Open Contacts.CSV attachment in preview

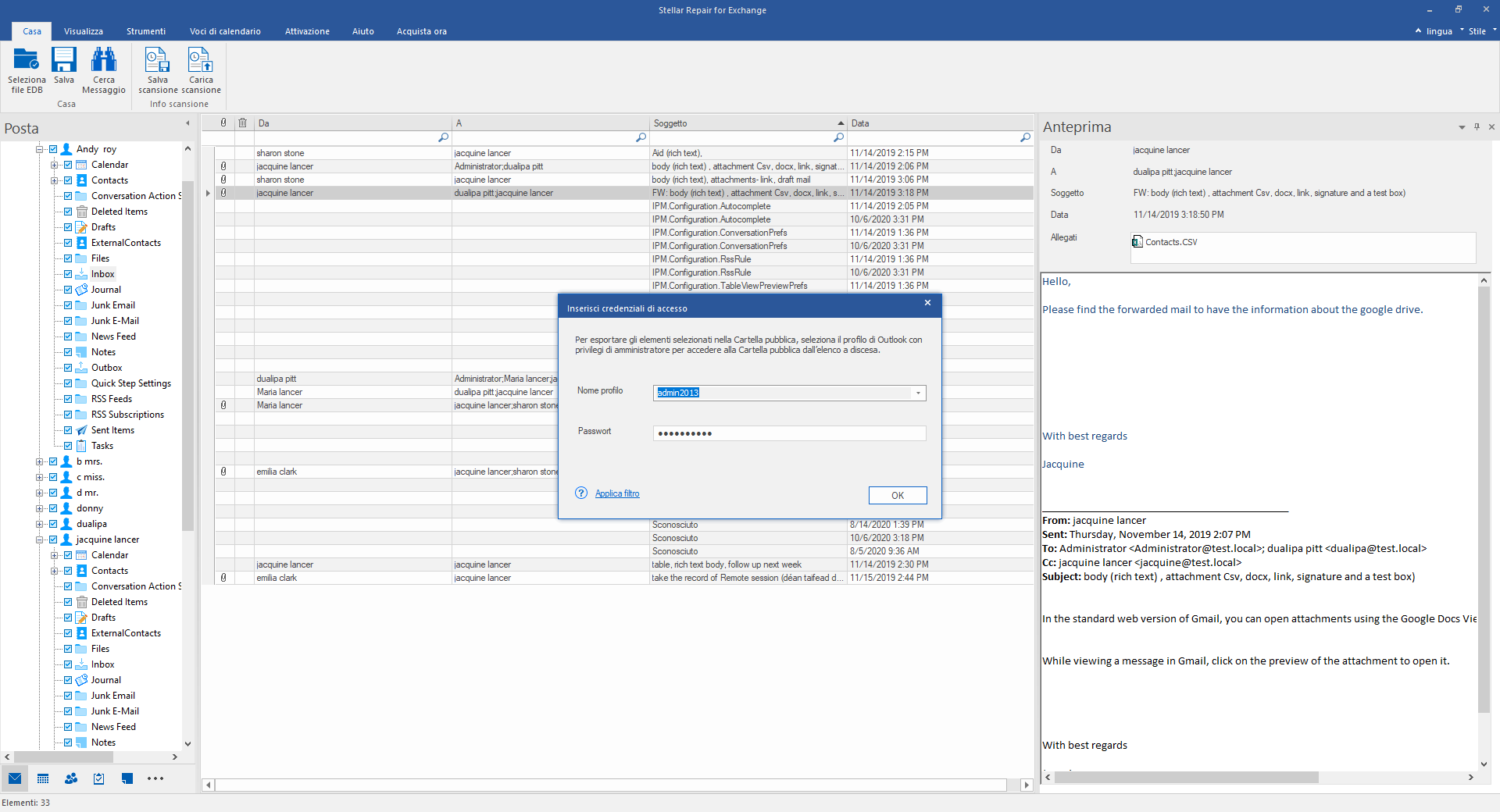coord(1164,242)
